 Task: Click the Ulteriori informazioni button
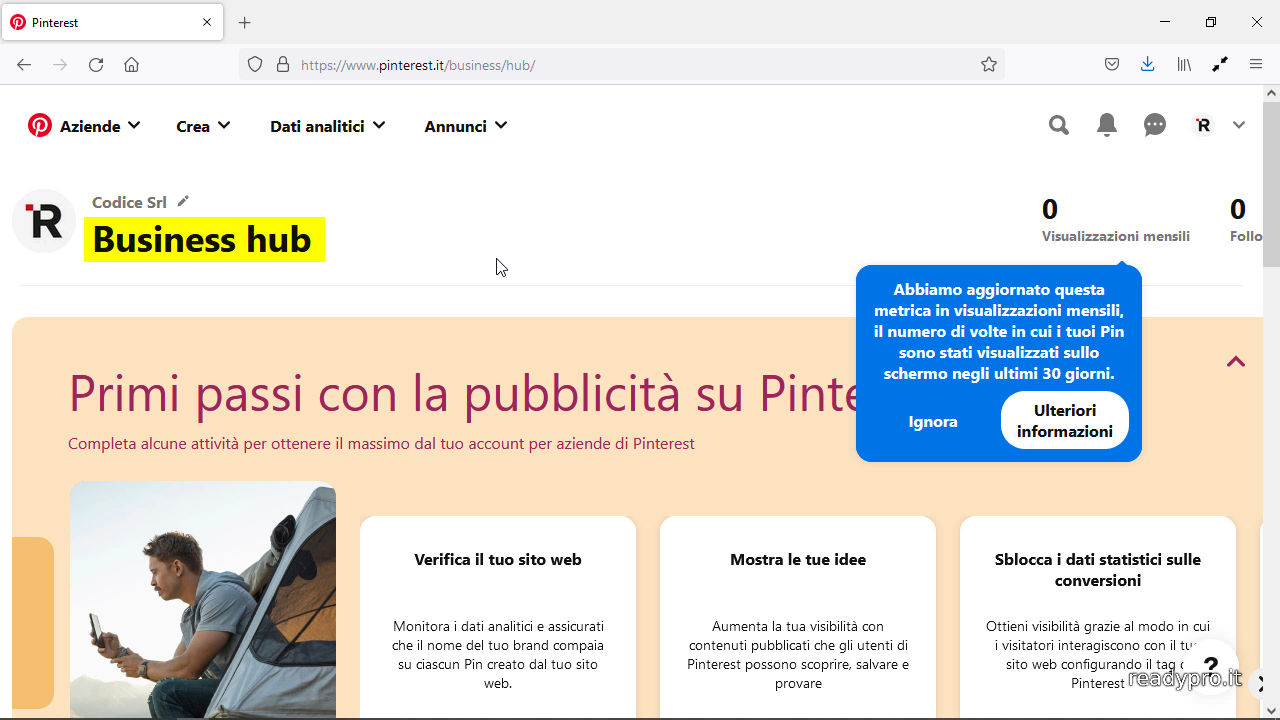coord(1065,421)
